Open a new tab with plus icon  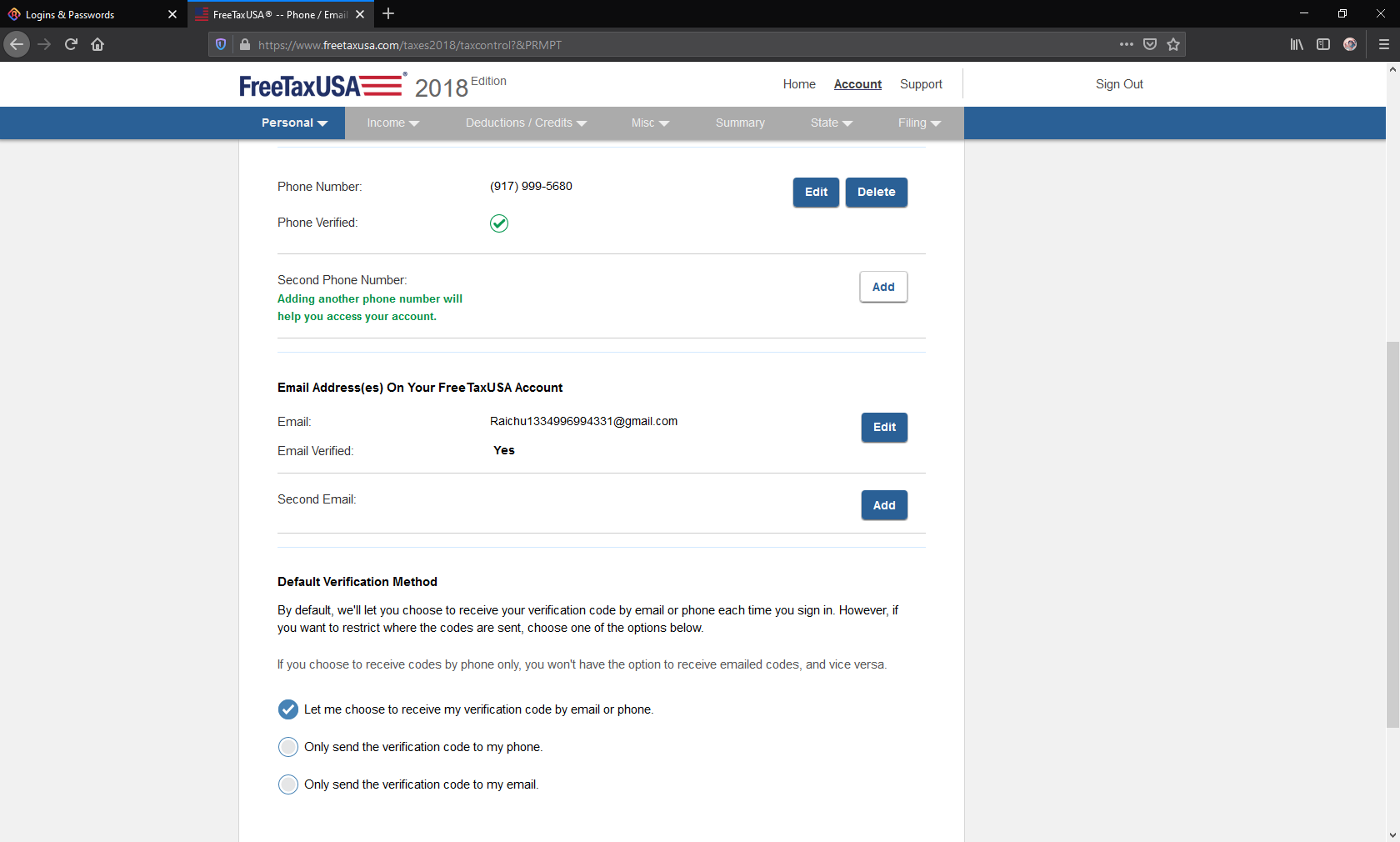click(x=388, y=13)
